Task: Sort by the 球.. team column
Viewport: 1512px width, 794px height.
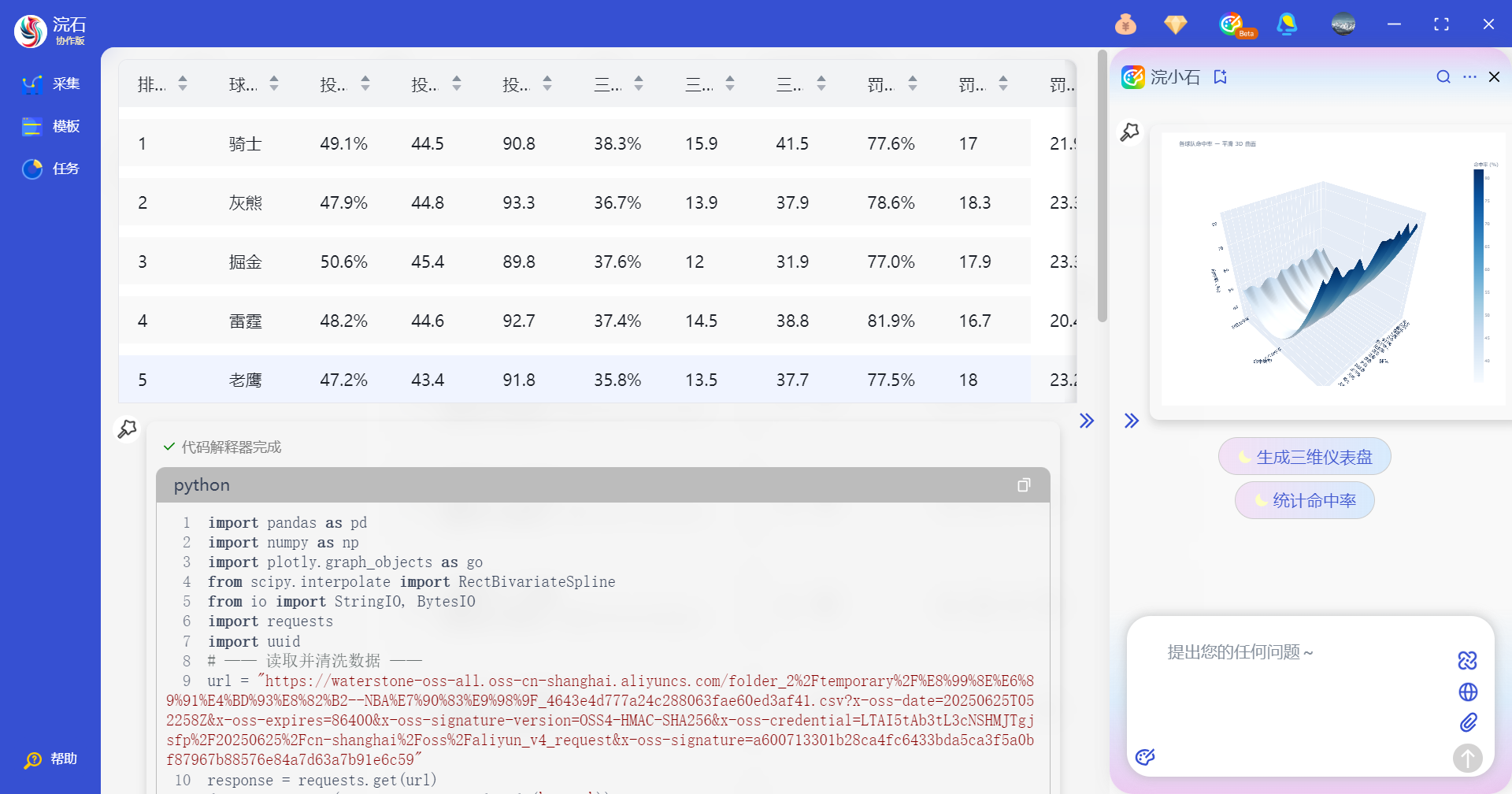Action: pyautogui.click(x=274, y=83)
